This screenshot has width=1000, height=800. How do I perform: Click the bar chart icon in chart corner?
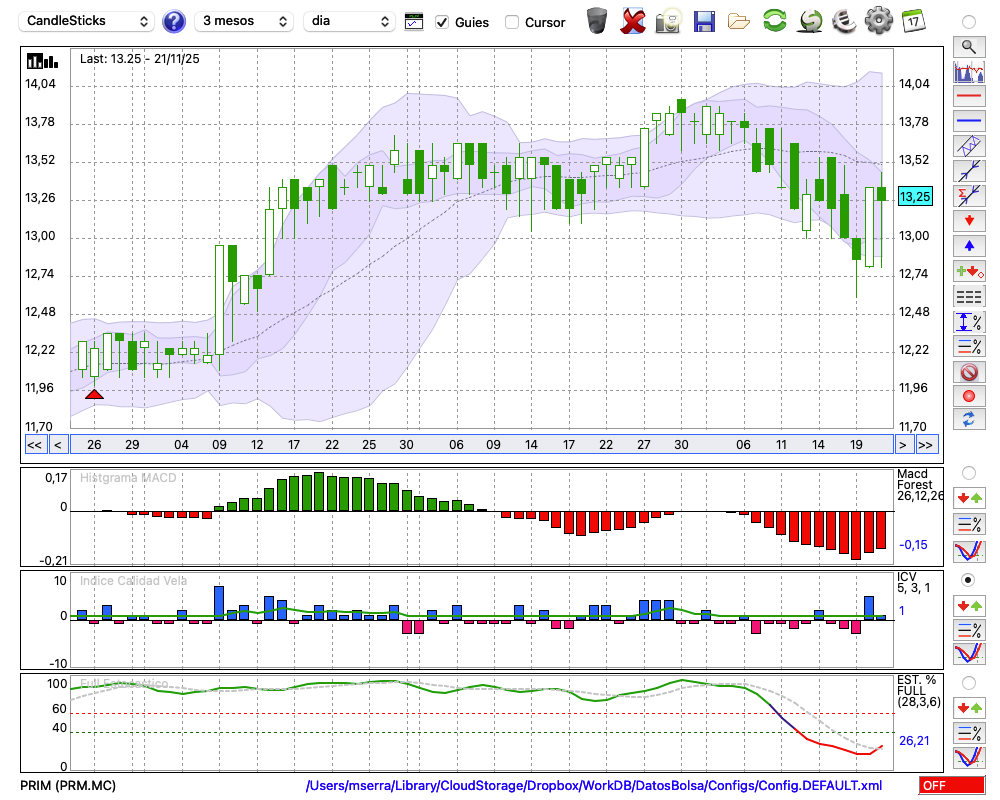42,61
